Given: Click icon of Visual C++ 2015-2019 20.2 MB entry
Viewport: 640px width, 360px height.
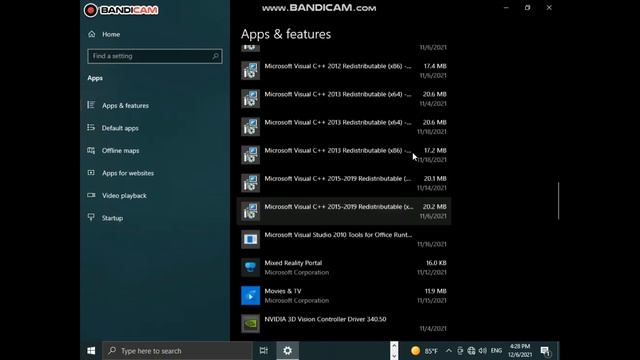Looking at the screenshot, I should 250,211.
